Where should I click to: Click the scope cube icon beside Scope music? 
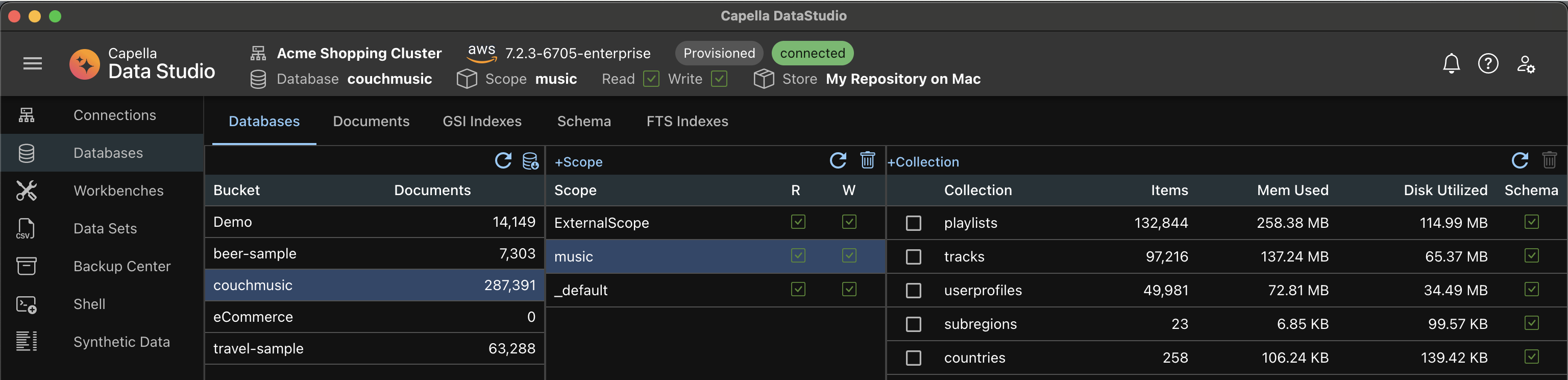(466, 79)
